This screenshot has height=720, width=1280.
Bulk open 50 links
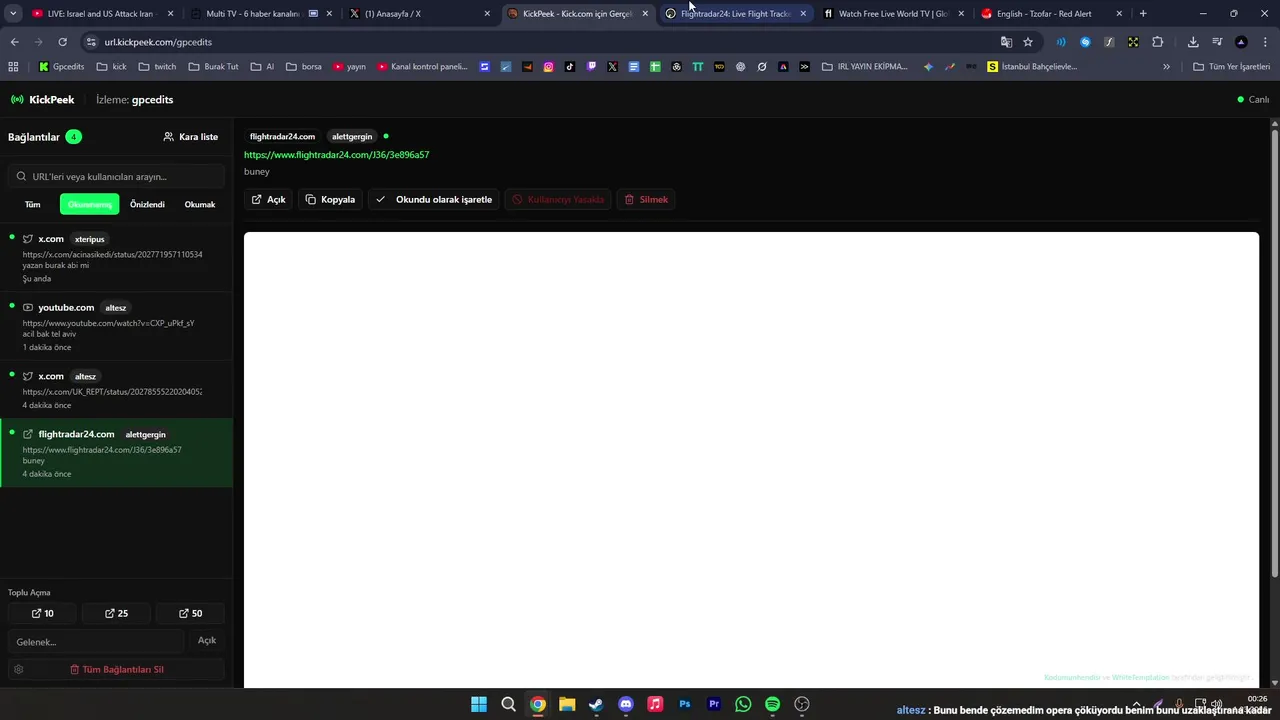click(190, 613)
